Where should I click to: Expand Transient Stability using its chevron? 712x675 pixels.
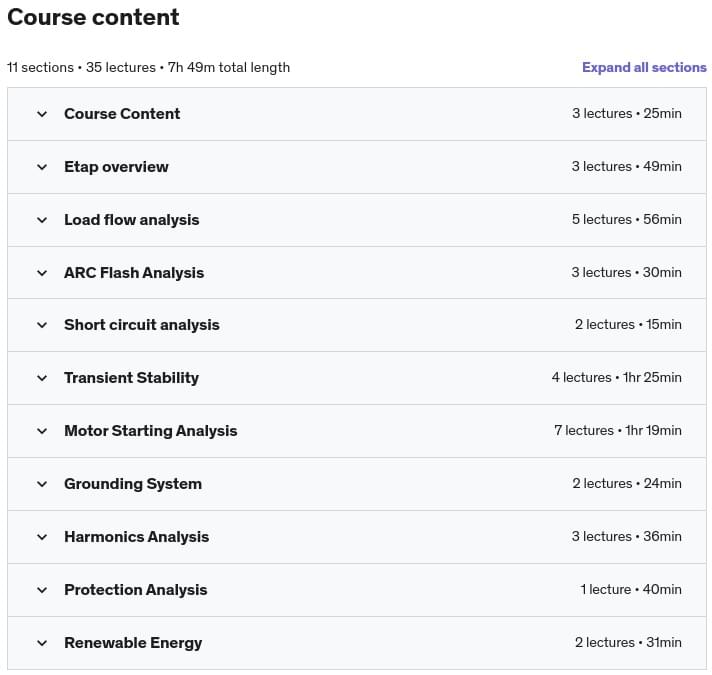pyautogui.click(x=42, y=378)
